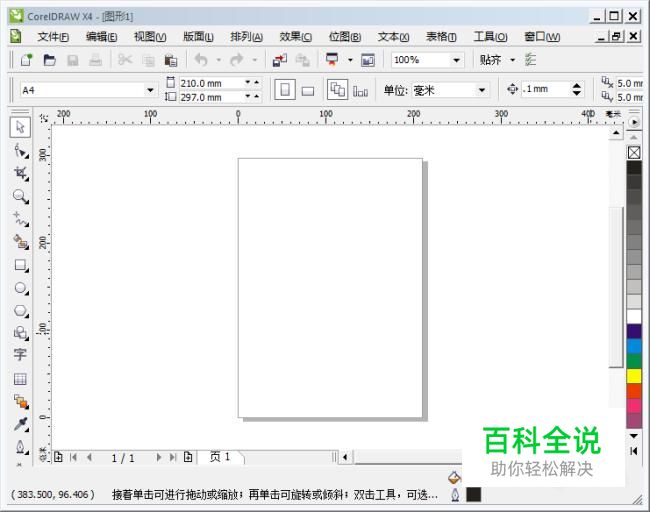Open the 编辑(E) menu

pos(101,37)
